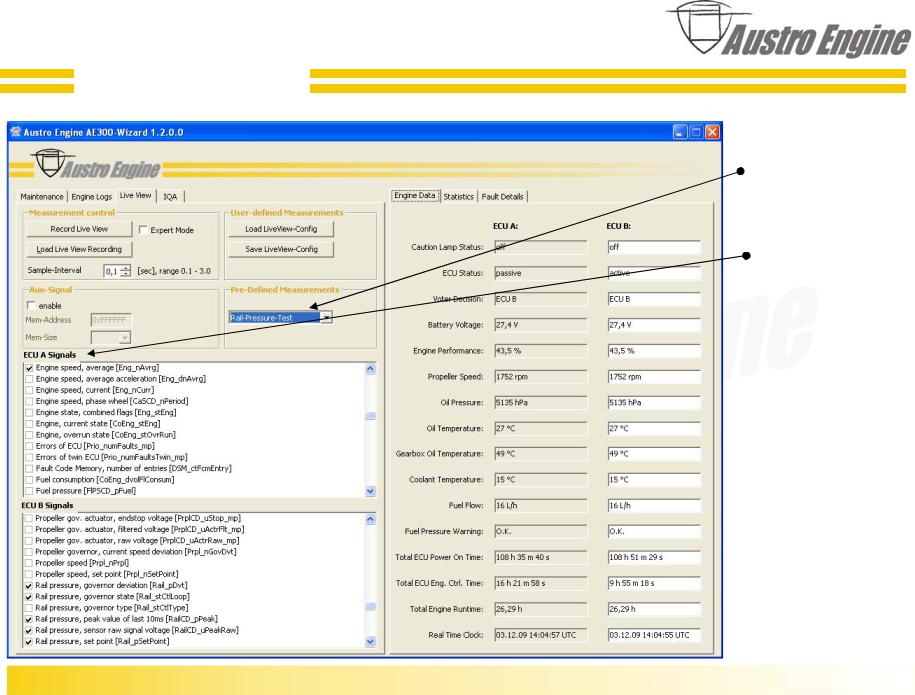Click the Mem-Address input field
915x695 pixels.
pyautogui.click(x=111, y=320)
